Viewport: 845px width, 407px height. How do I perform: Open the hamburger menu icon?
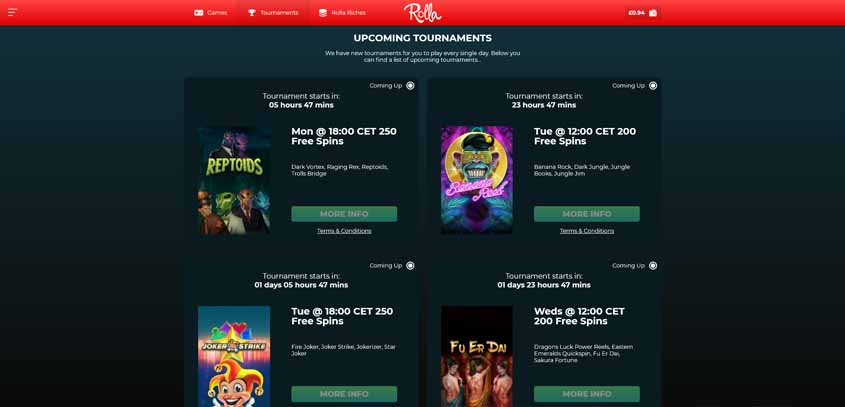(12, 12)
